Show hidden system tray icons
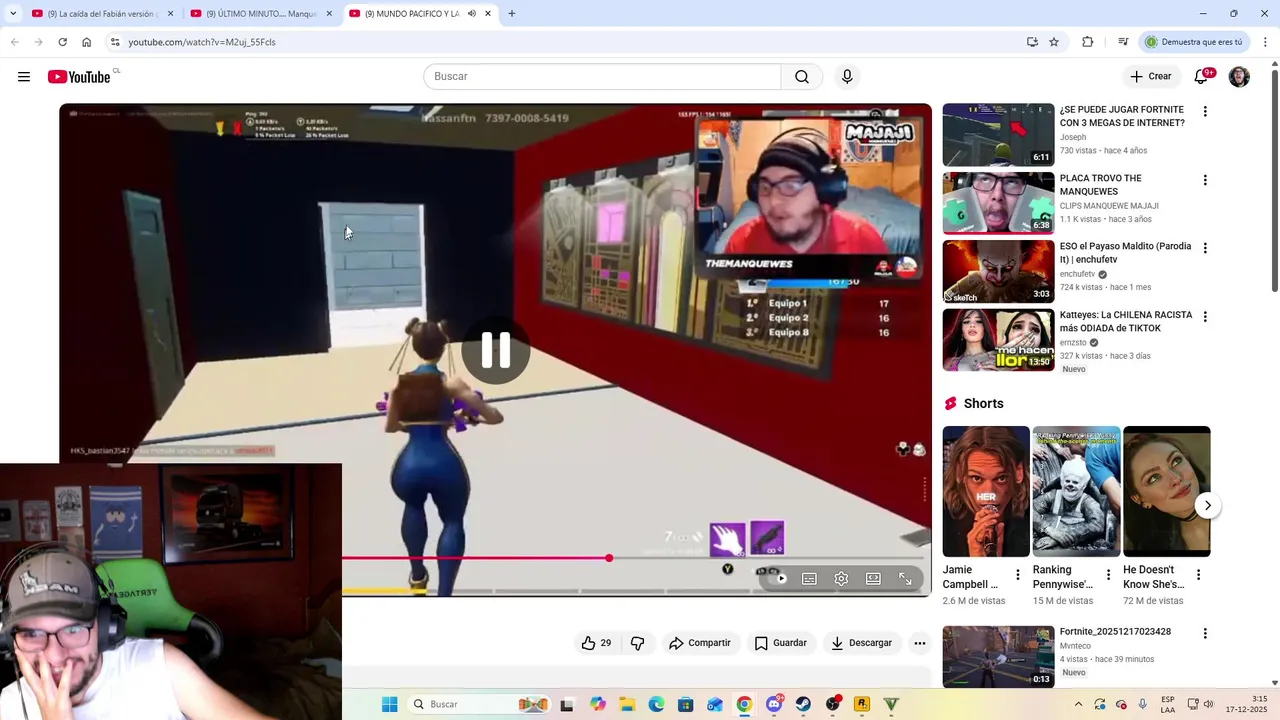 (1078, 704)
